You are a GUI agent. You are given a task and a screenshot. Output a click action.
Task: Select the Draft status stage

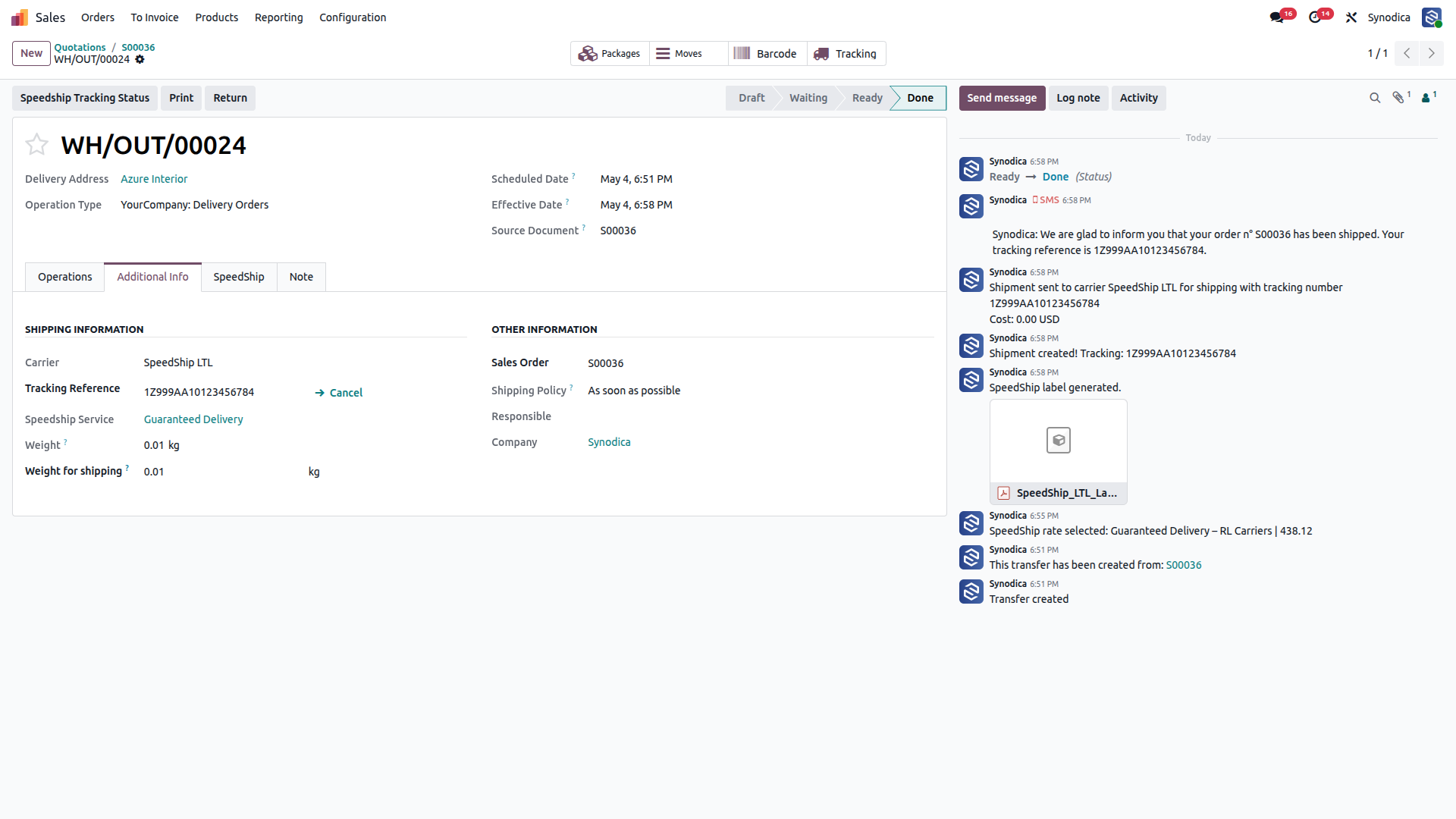[x=752, y=98]
